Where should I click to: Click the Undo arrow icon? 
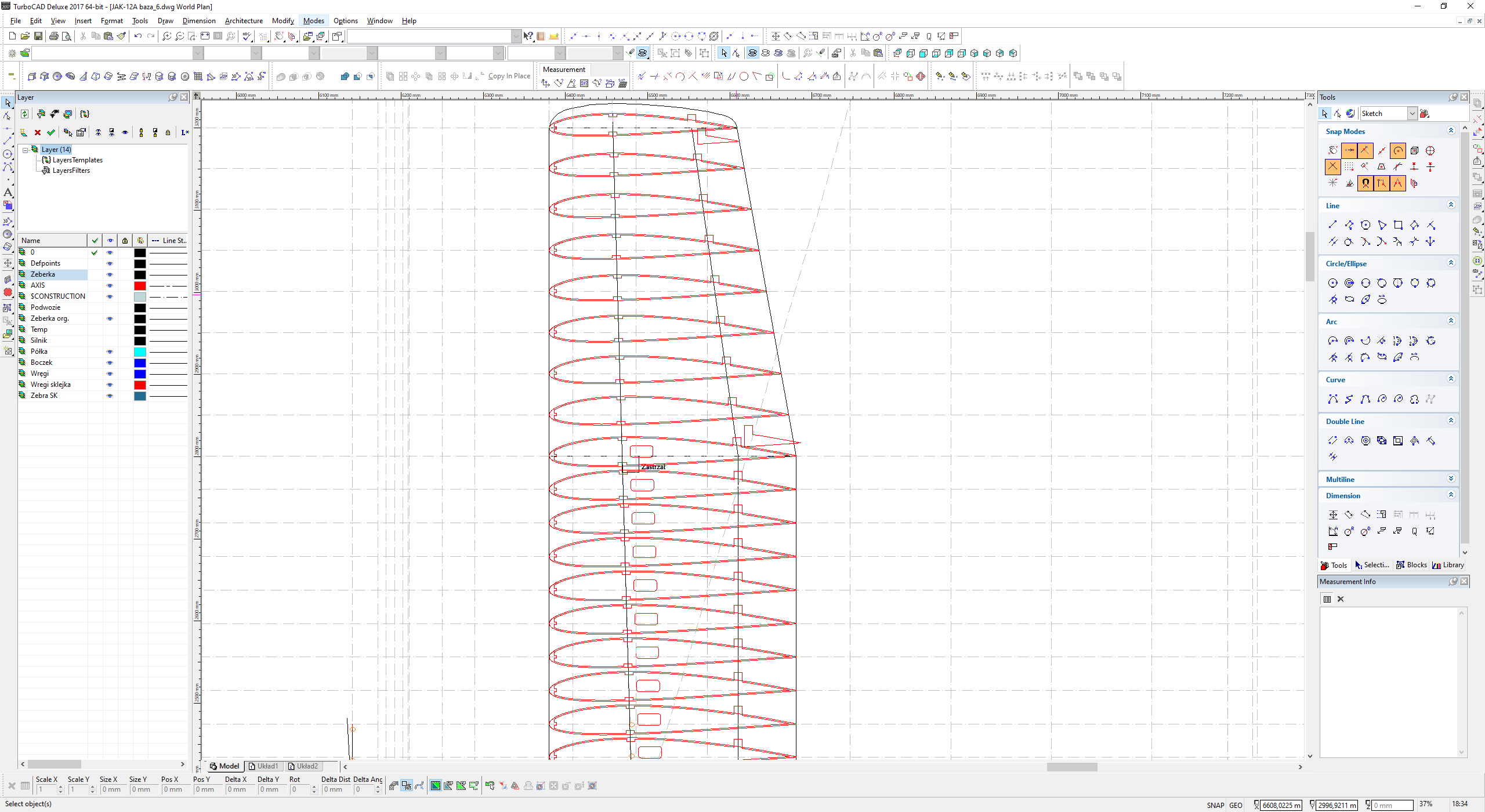point(137,36)
